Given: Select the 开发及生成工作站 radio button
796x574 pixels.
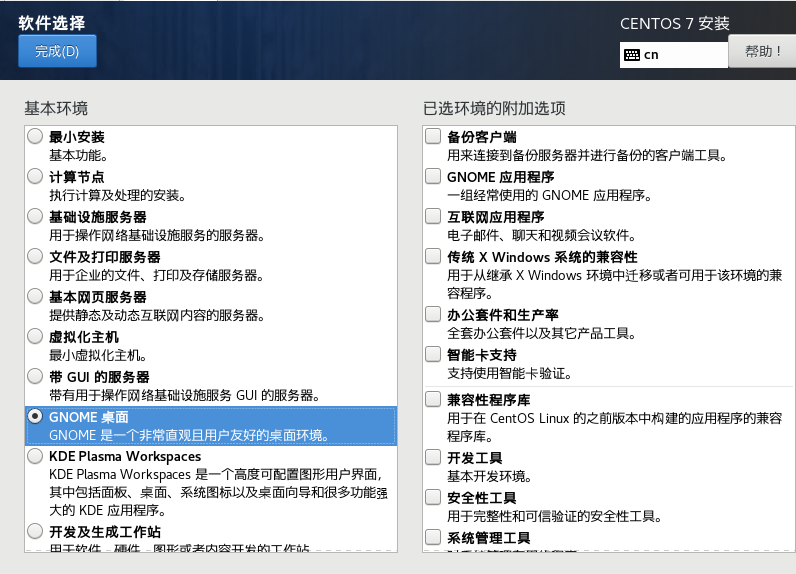Looking at the screenshot, I should [35, 531].
